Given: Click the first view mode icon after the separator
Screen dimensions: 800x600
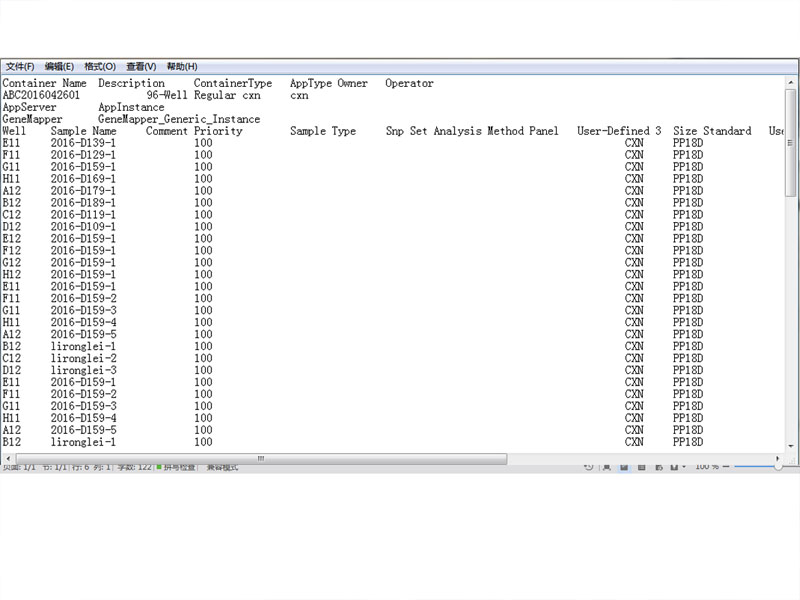Looking at the screenshot, I should 607,467.
